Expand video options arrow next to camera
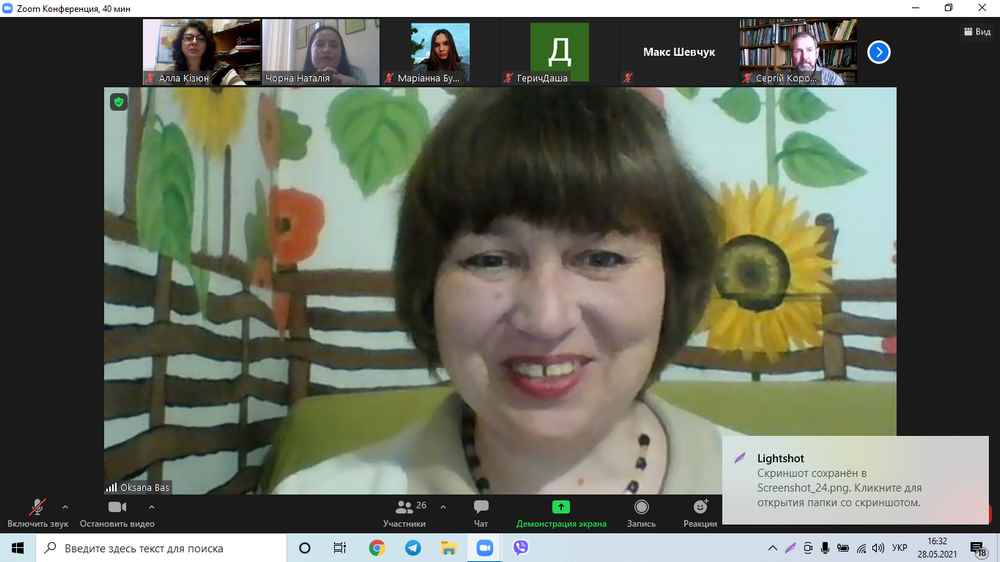 coord(151,507)
